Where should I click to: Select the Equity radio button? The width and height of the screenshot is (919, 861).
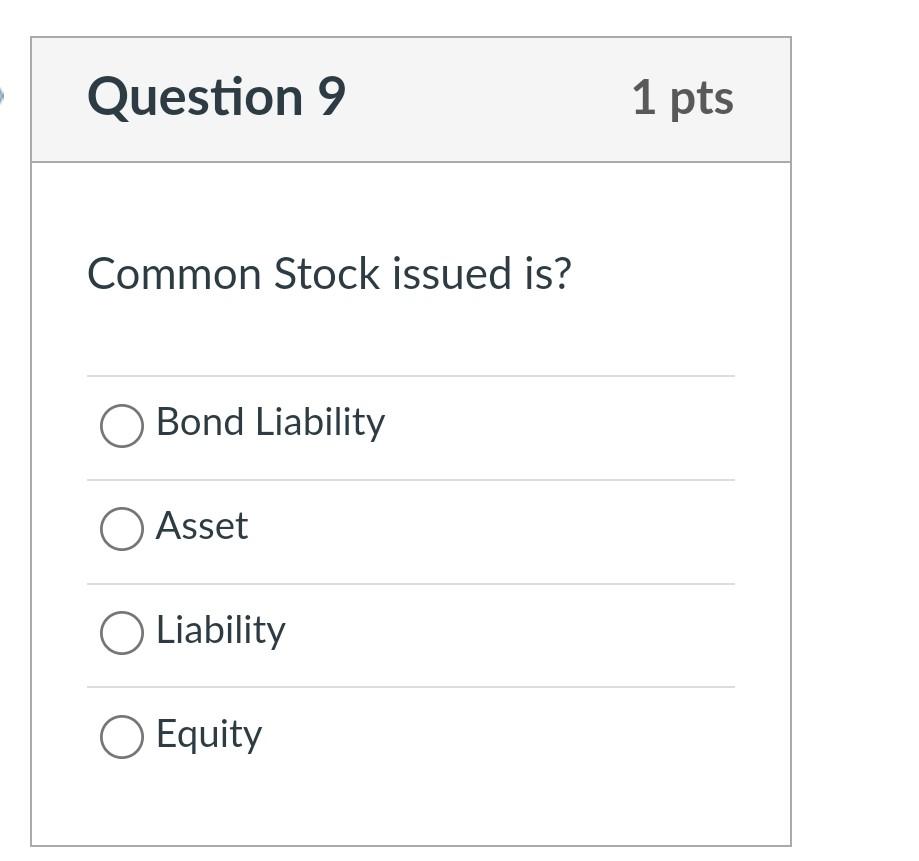click(x=121, y=737)
